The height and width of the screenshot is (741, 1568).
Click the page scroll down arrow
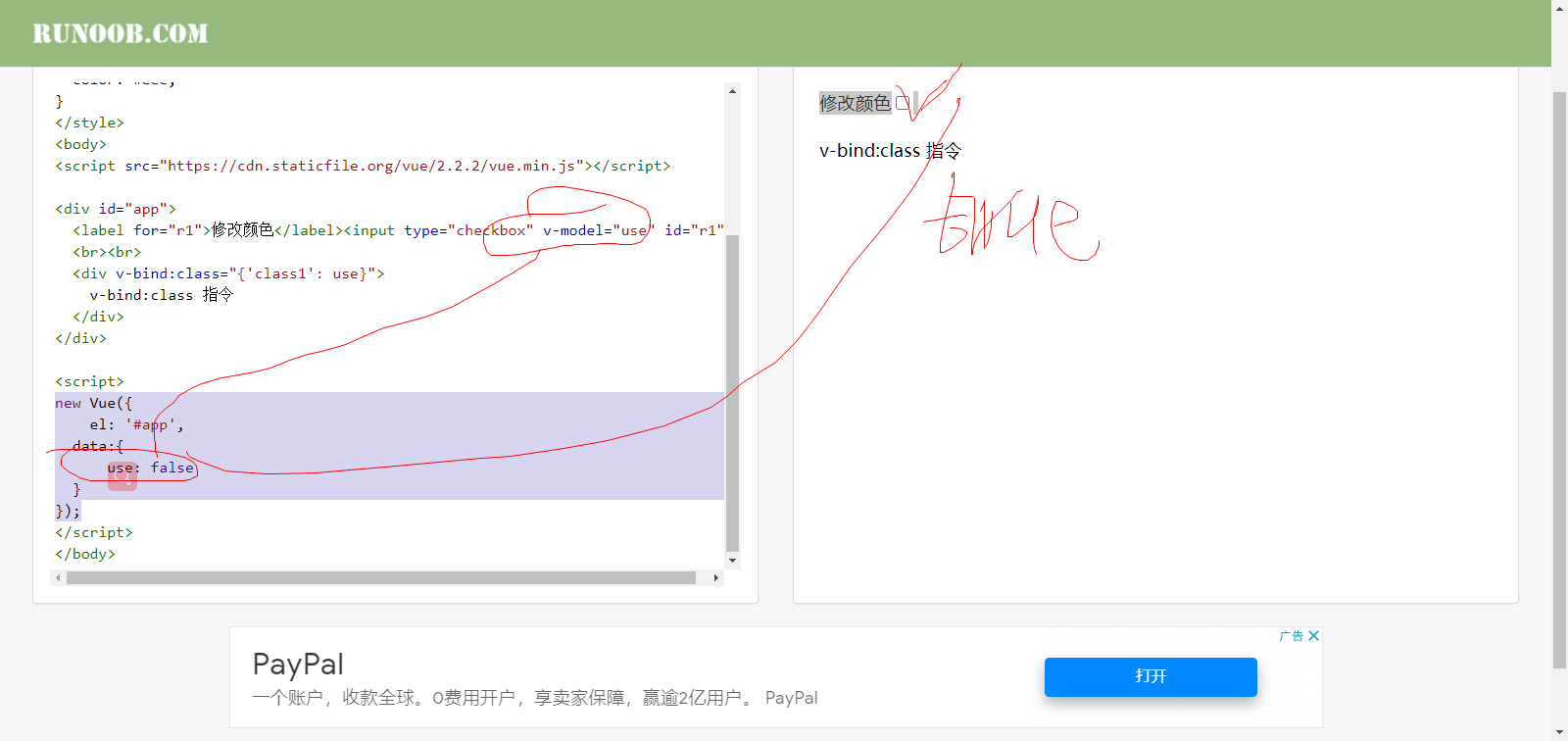coord(1559,733)
